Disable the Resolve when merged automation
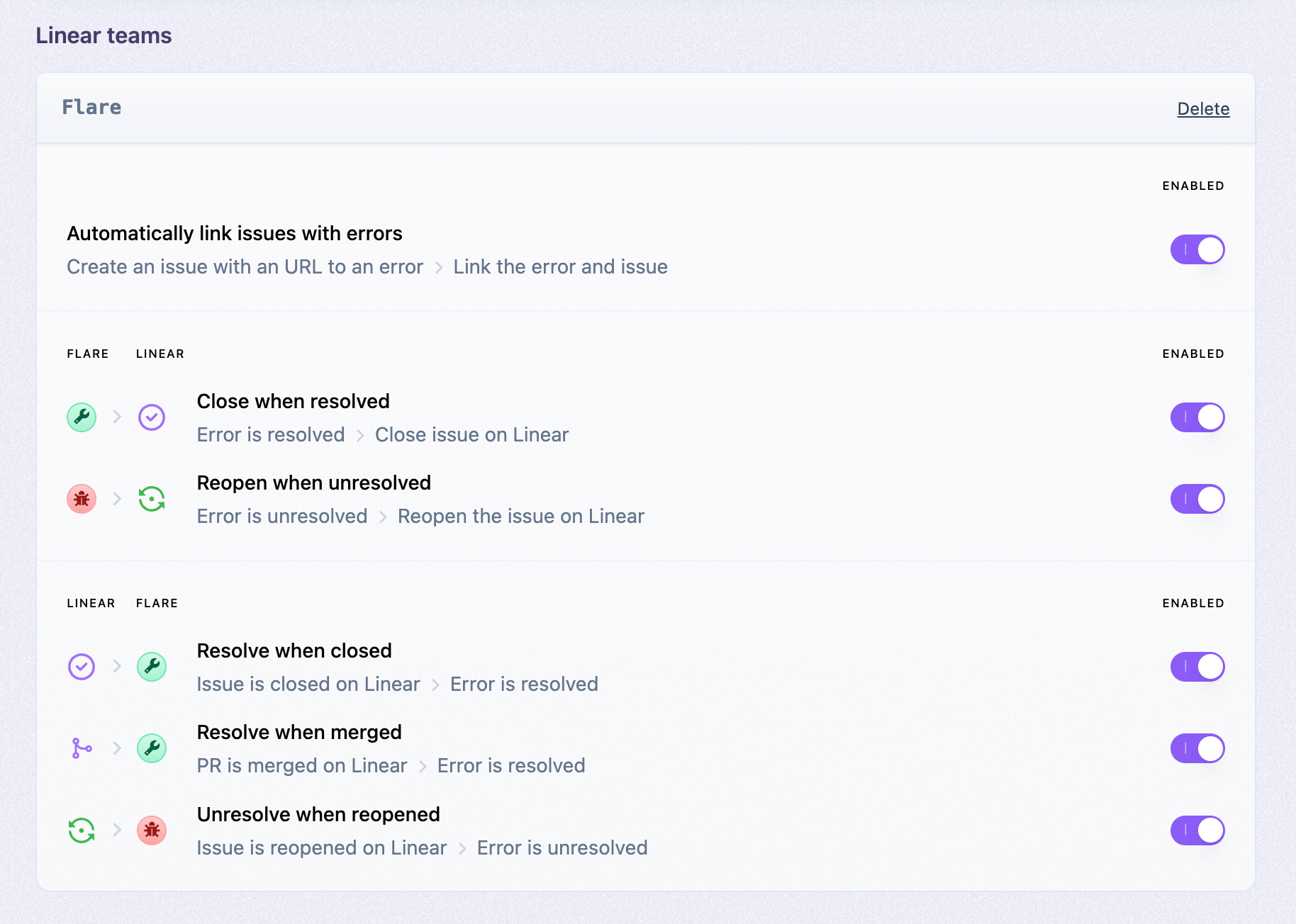Screen dimensions: 1296x924 click(1197, 748)
